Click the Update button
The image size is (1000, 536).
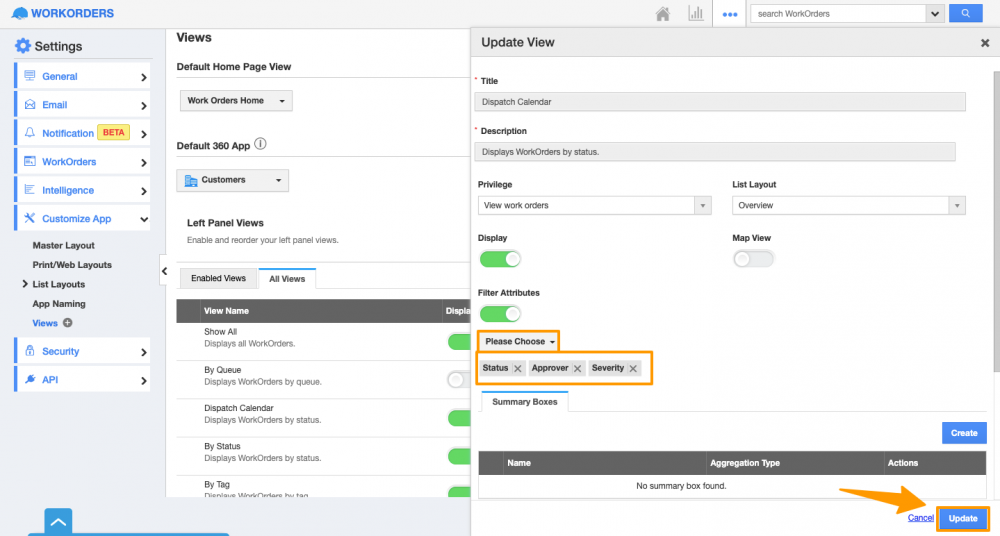pos(962,518)
